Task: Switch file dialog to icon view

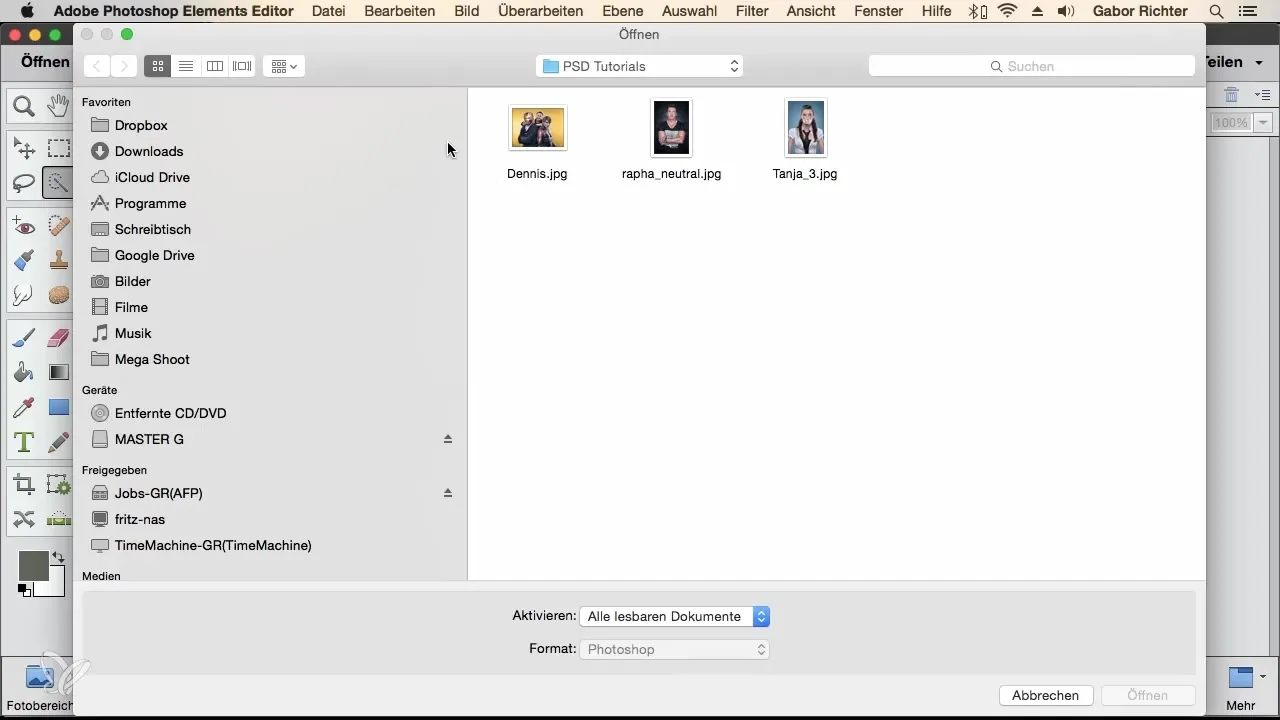Action: click(157, 66)
